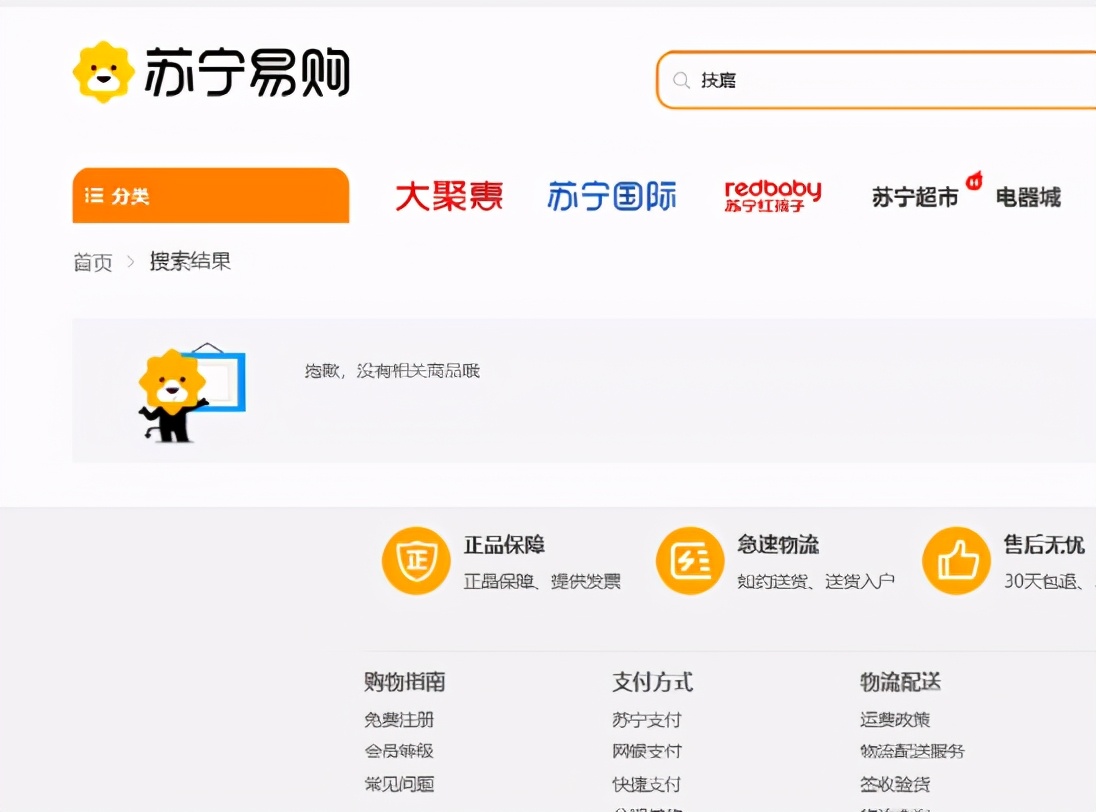Image resolution: width=1096 pixels, height=812 pixels.
Task: Click the 正品保障 heading
Action: pos(504,545)
